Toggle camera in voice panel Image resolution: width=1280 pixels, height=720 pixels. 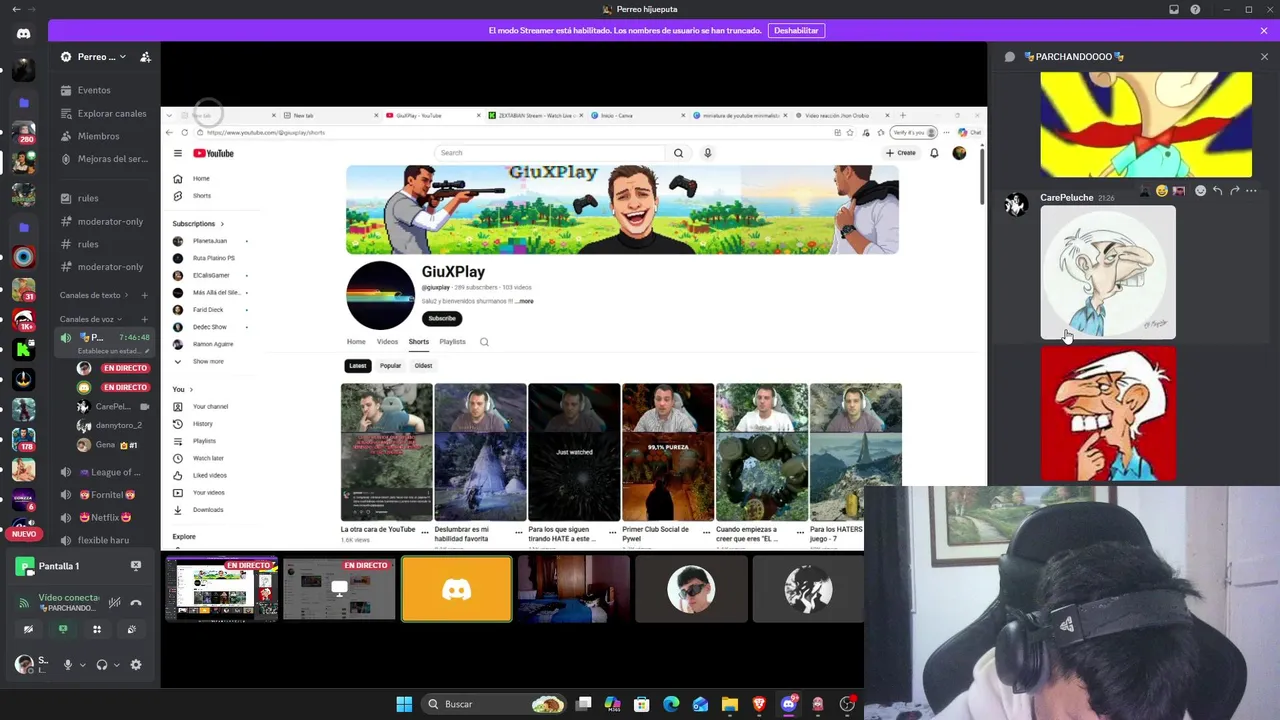tap(28, 629)
